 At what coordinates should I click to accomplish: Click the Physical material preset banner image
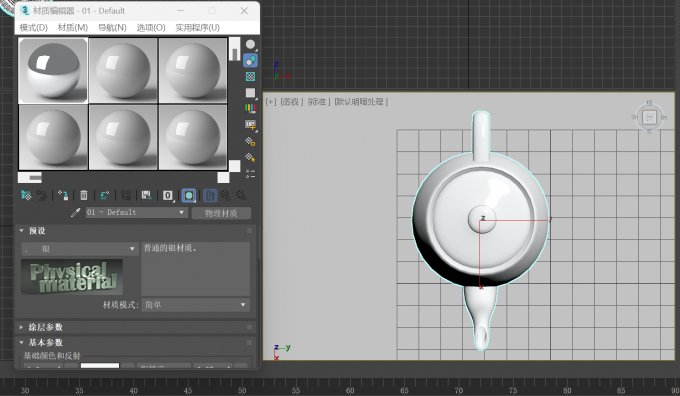pyautogui.click(x=72, y=277)
